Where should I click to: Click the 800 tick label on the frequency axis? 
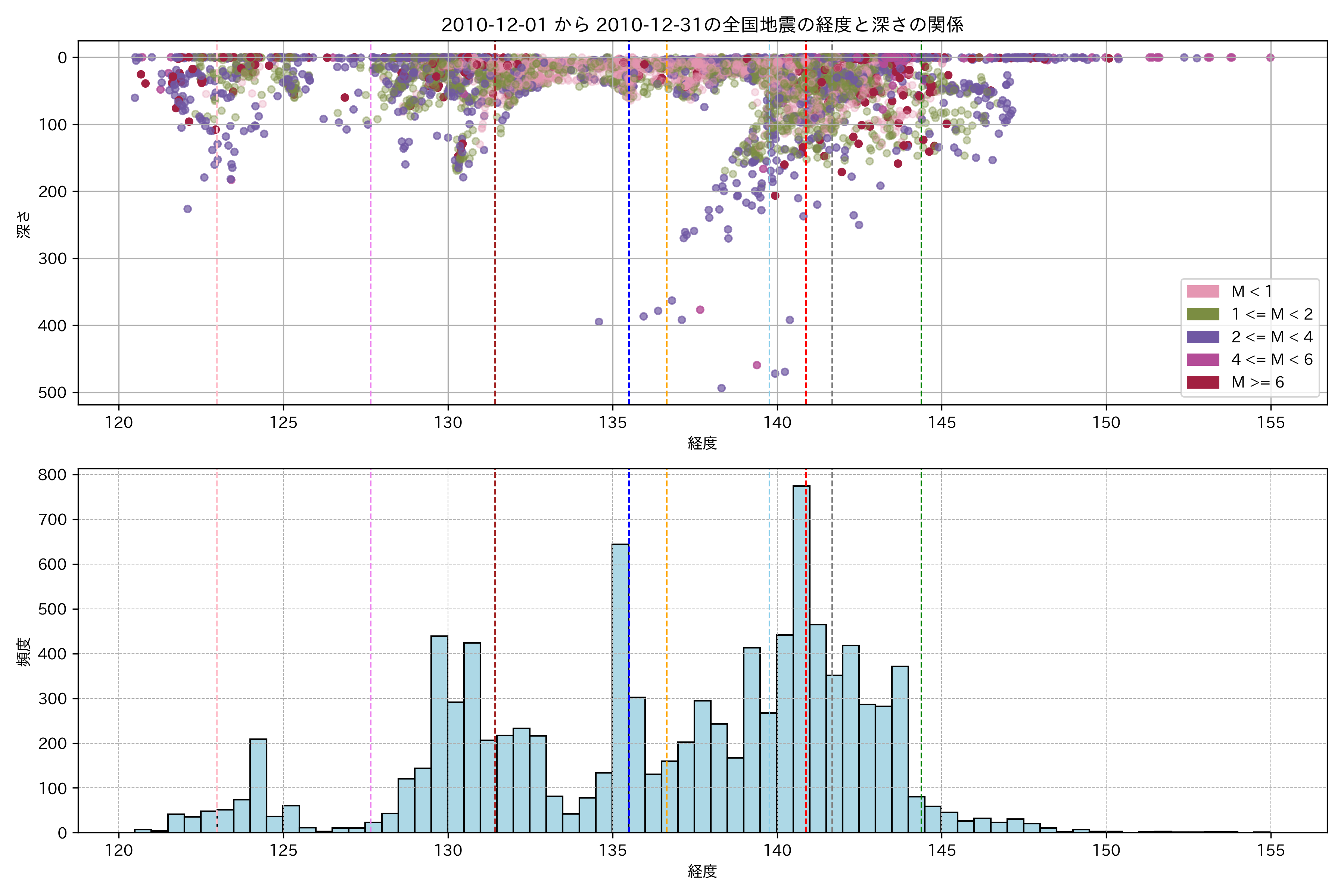click(53, 475)
